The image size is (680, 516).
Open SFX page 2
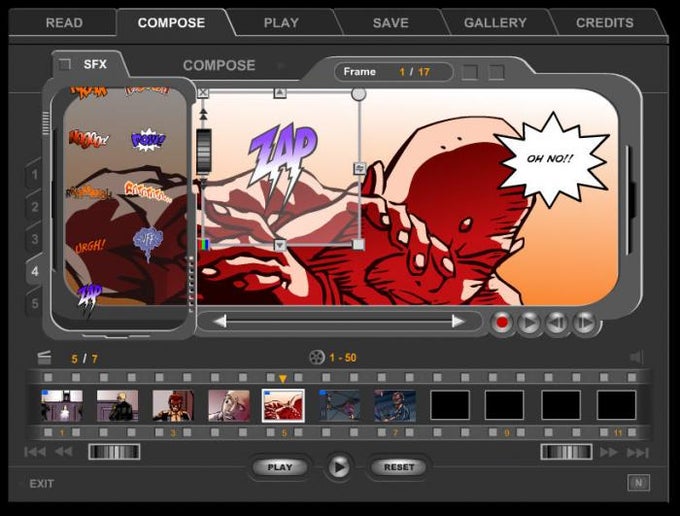coord(34,207)
